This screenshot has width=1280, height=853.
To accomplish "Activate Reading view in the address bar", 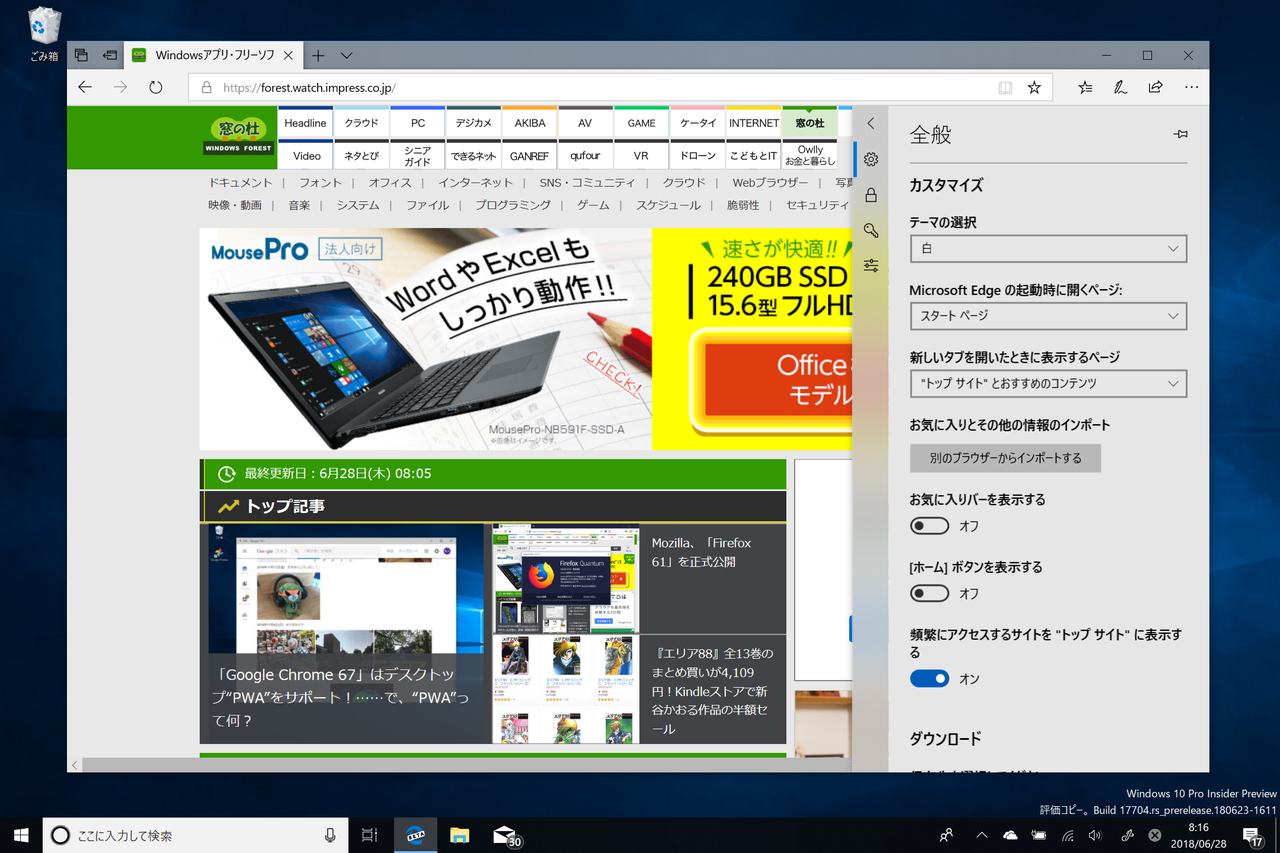I will 1005,87.
